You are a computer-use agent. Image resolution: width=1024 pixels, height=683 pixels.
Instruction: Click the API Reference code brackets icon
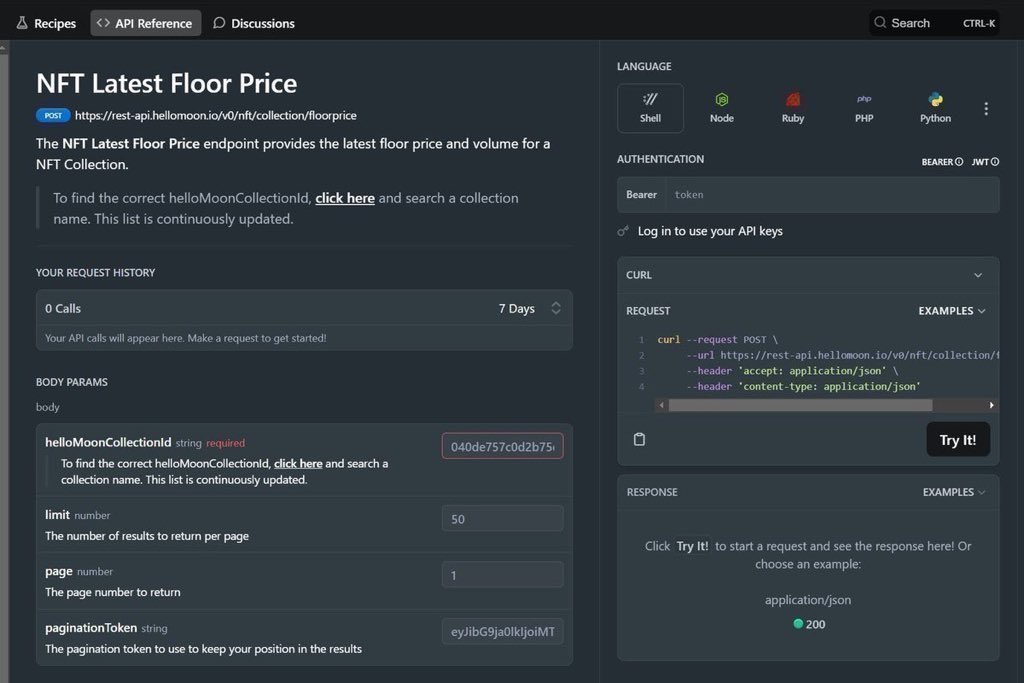103,23
